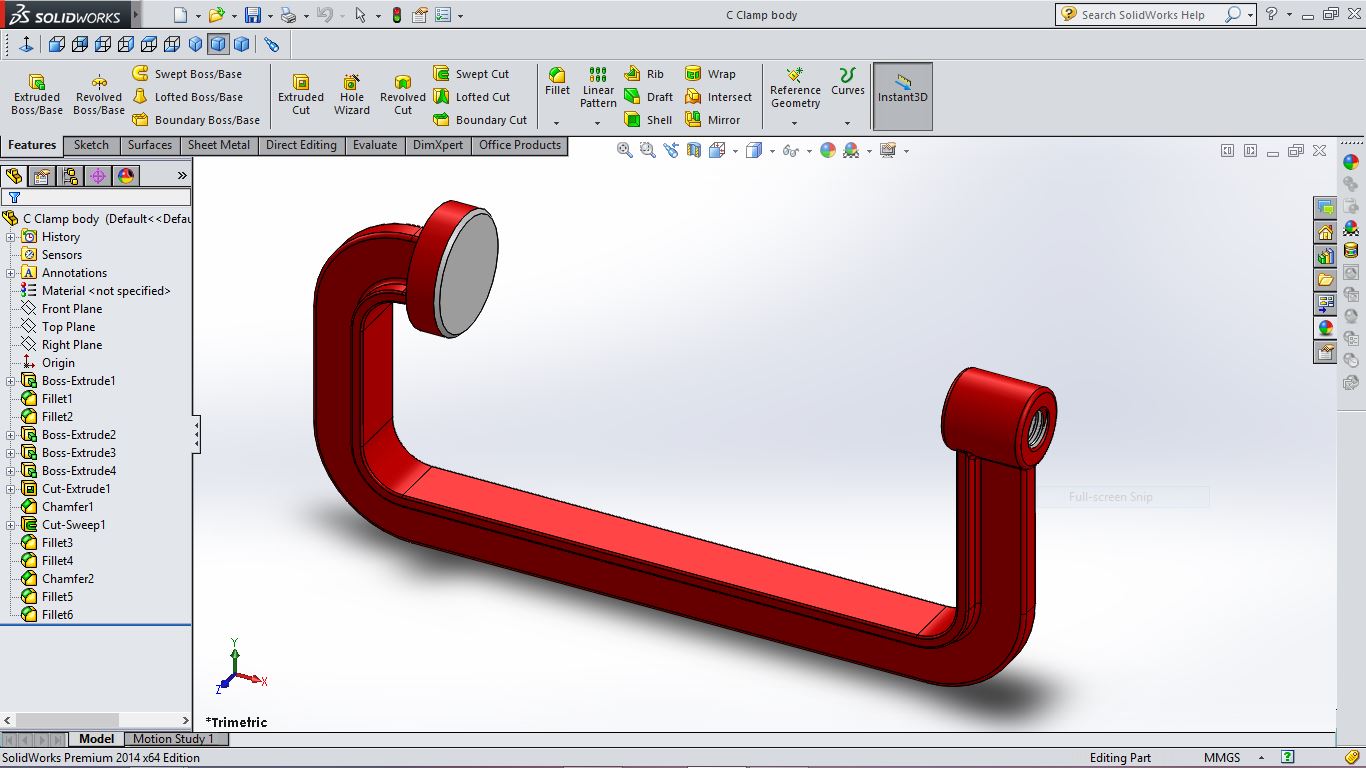Switch to the Evaluate tab
Screen dimensions: 1366x768
click(375, 145)
